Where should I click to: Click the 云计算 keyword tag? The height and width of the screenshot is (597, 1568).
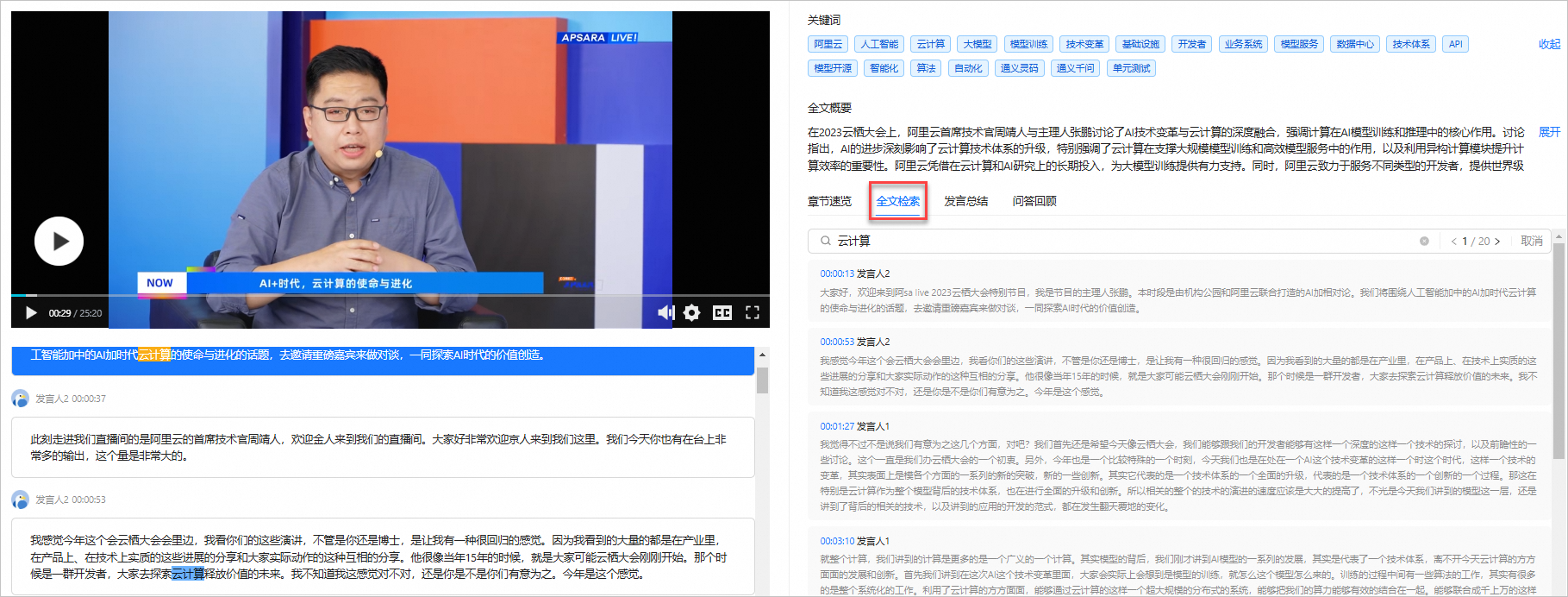931,44
